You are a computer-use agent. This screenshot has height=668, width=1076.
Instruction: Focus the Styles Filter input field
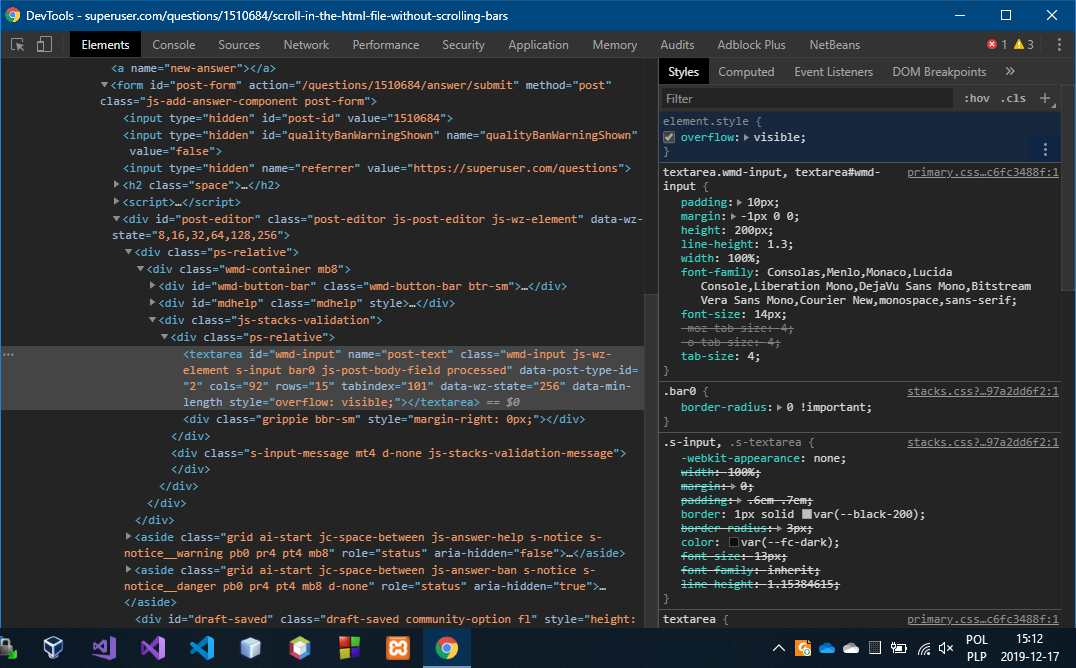coord(807,98)
